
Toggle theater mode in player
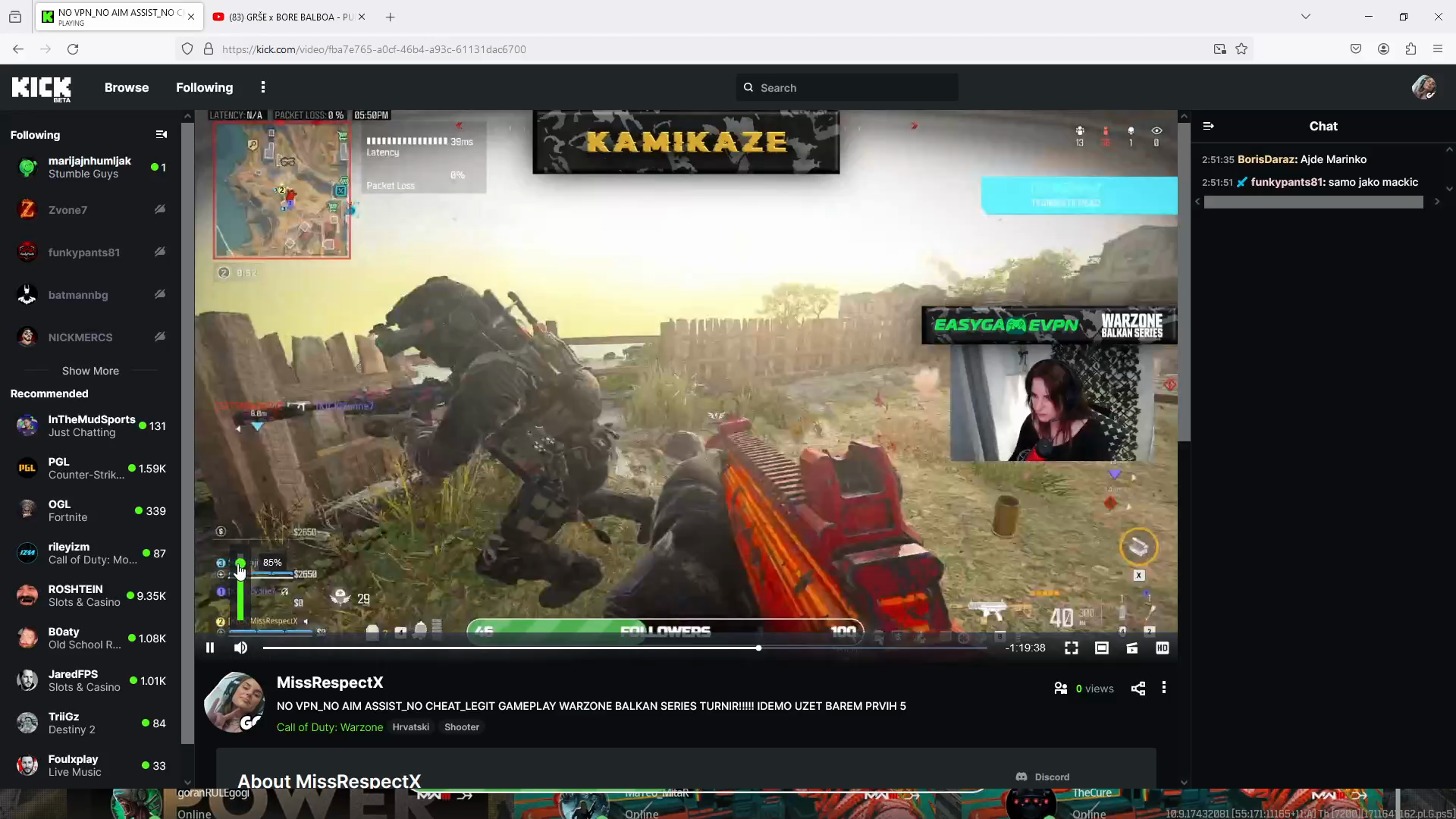(1102, 648)
